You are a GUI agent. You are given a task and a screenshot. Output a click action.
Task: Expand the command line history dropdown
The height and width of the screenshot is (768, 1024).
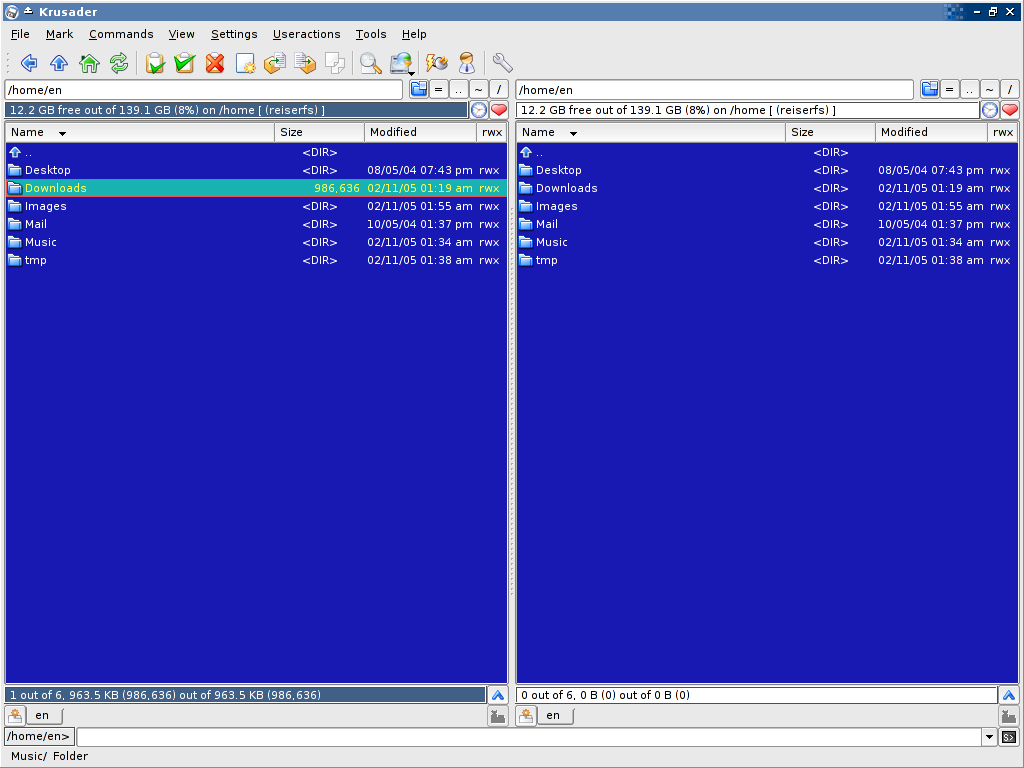click(989, 737)
